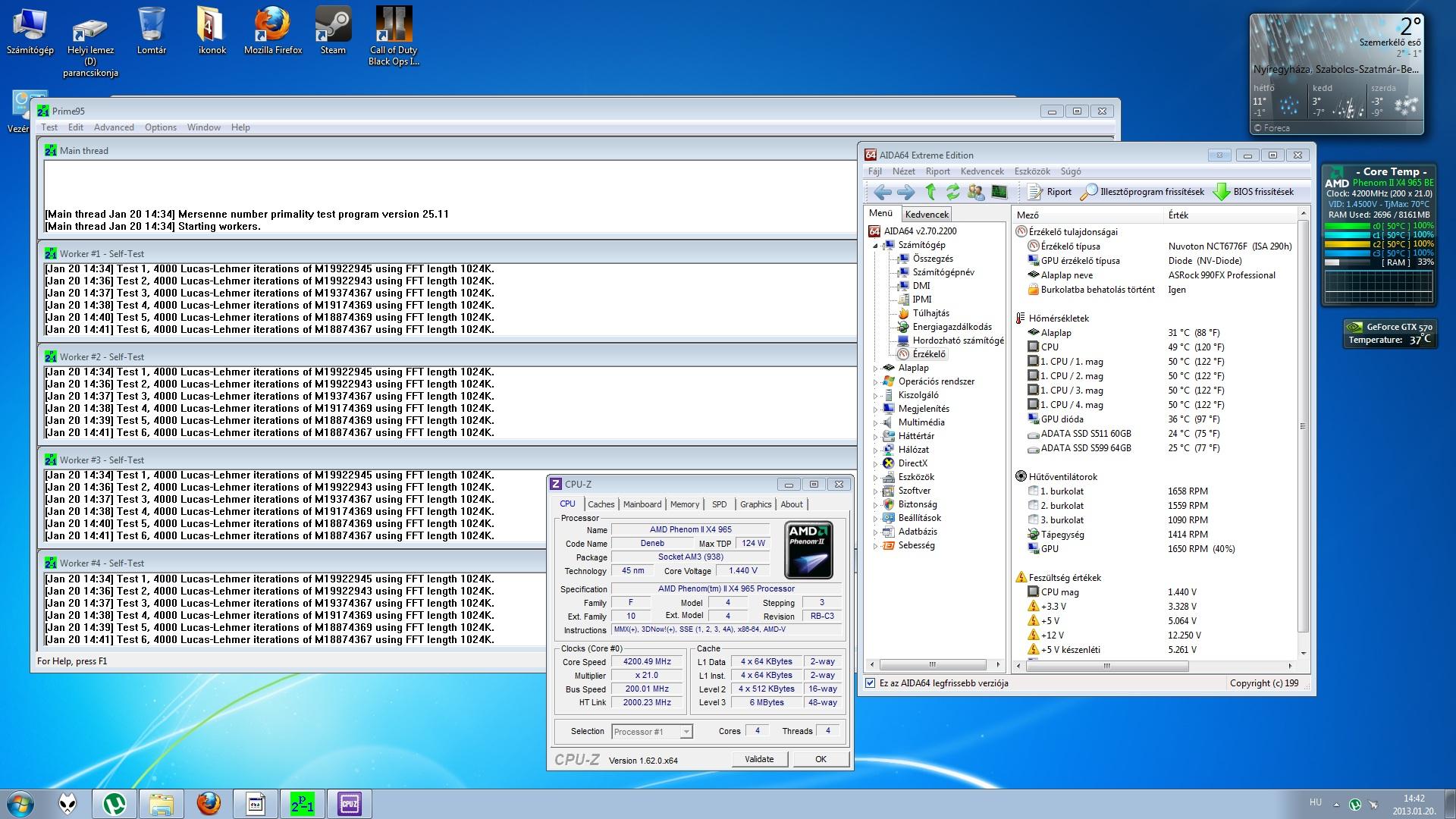Image resolution: width=1456 pixels, height=819 pixels.
Task: Switch to Caches tab in CPU-Z
Action: click(601, 504)
